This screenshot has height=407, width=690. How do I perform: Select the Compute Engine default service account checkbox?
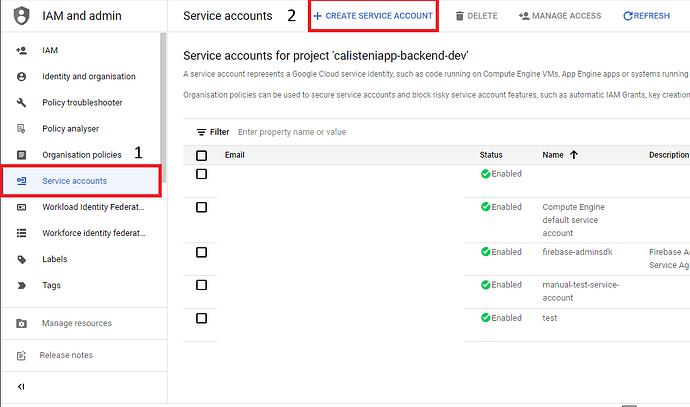click(x=202, y=207)
